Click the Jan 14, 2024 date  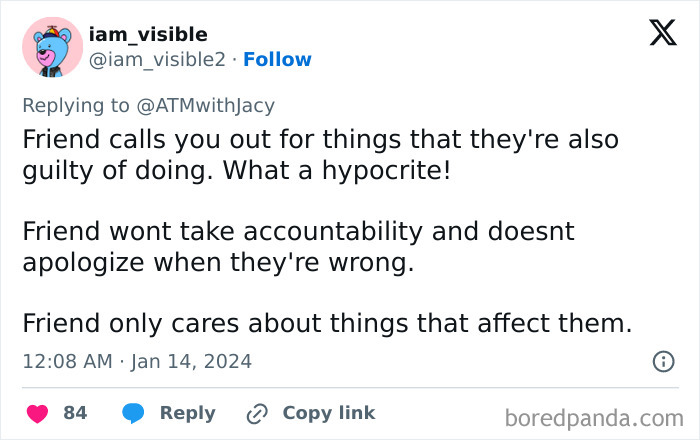191,361
